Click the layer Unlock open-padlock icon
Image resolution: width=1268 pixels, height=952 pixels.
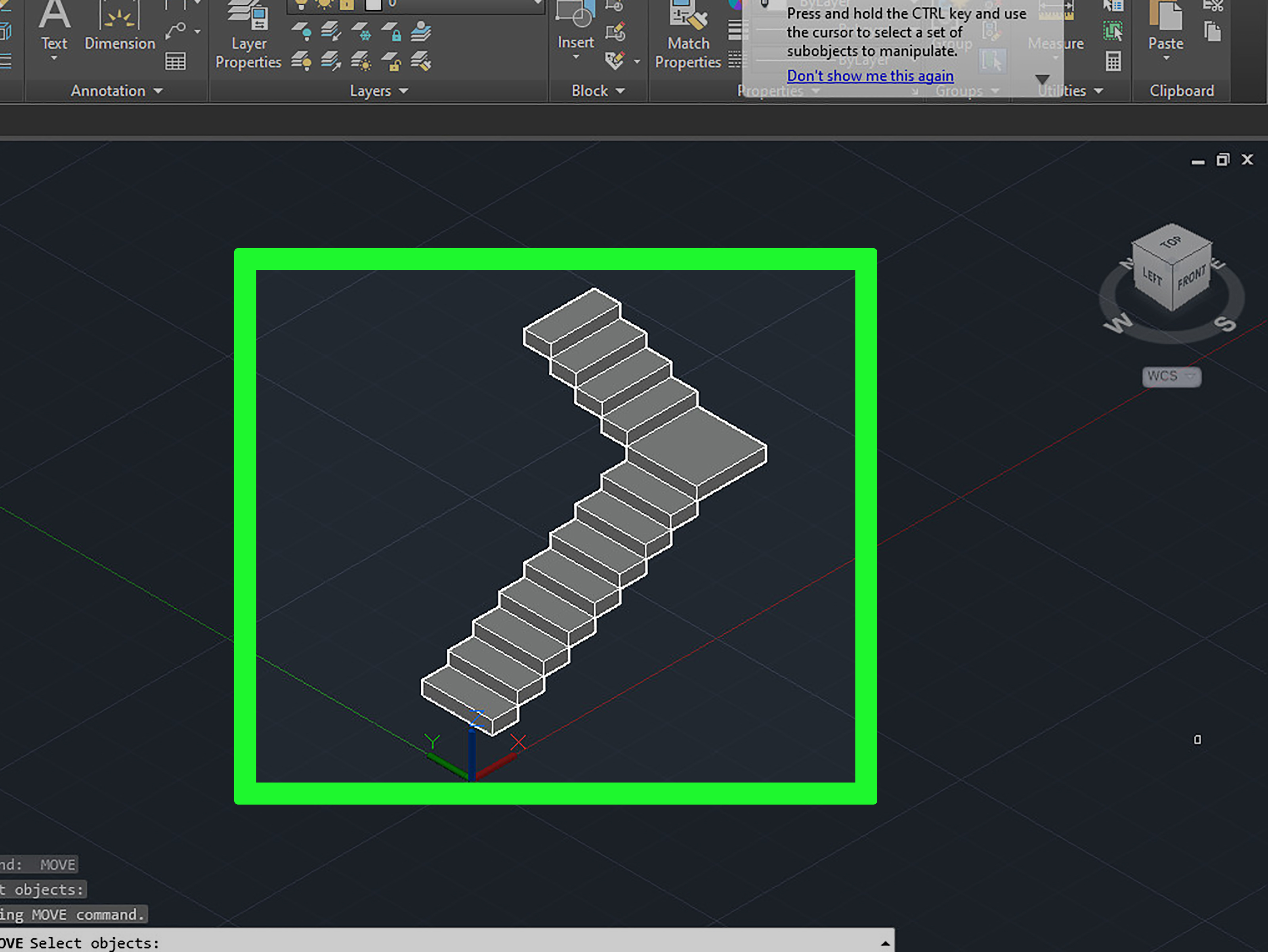pos(391,61)
